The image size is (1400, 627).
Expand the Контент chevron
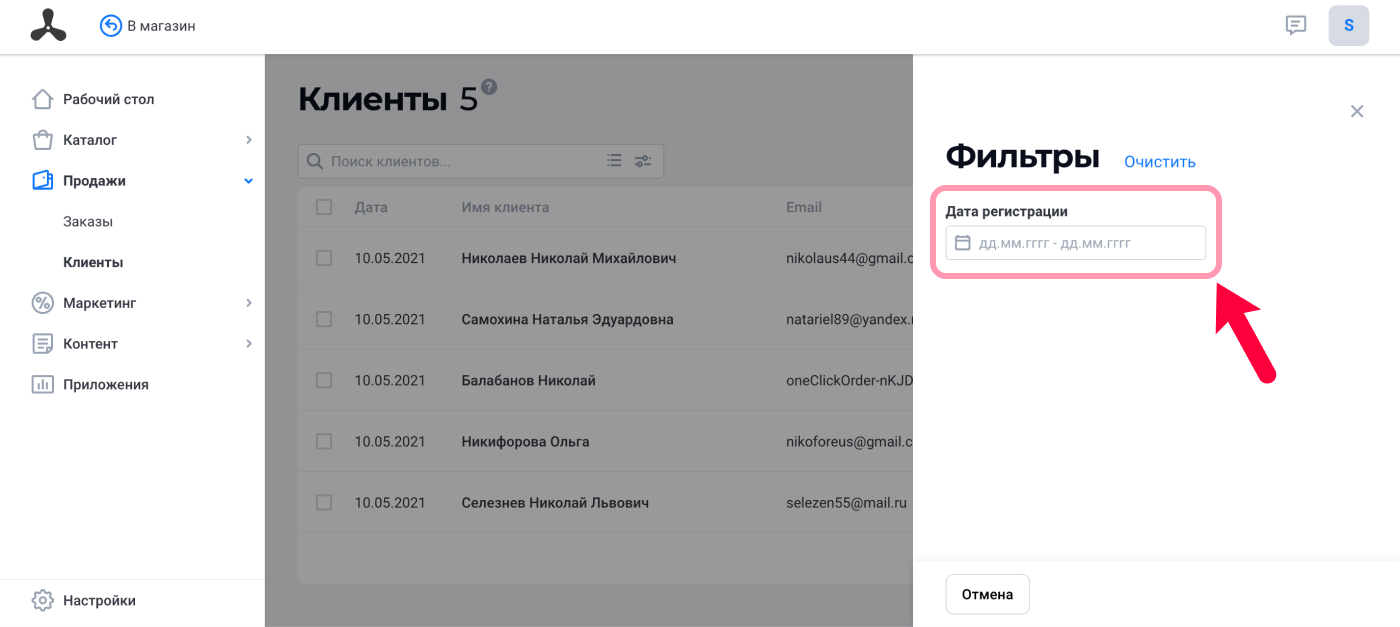click(249, 344)
